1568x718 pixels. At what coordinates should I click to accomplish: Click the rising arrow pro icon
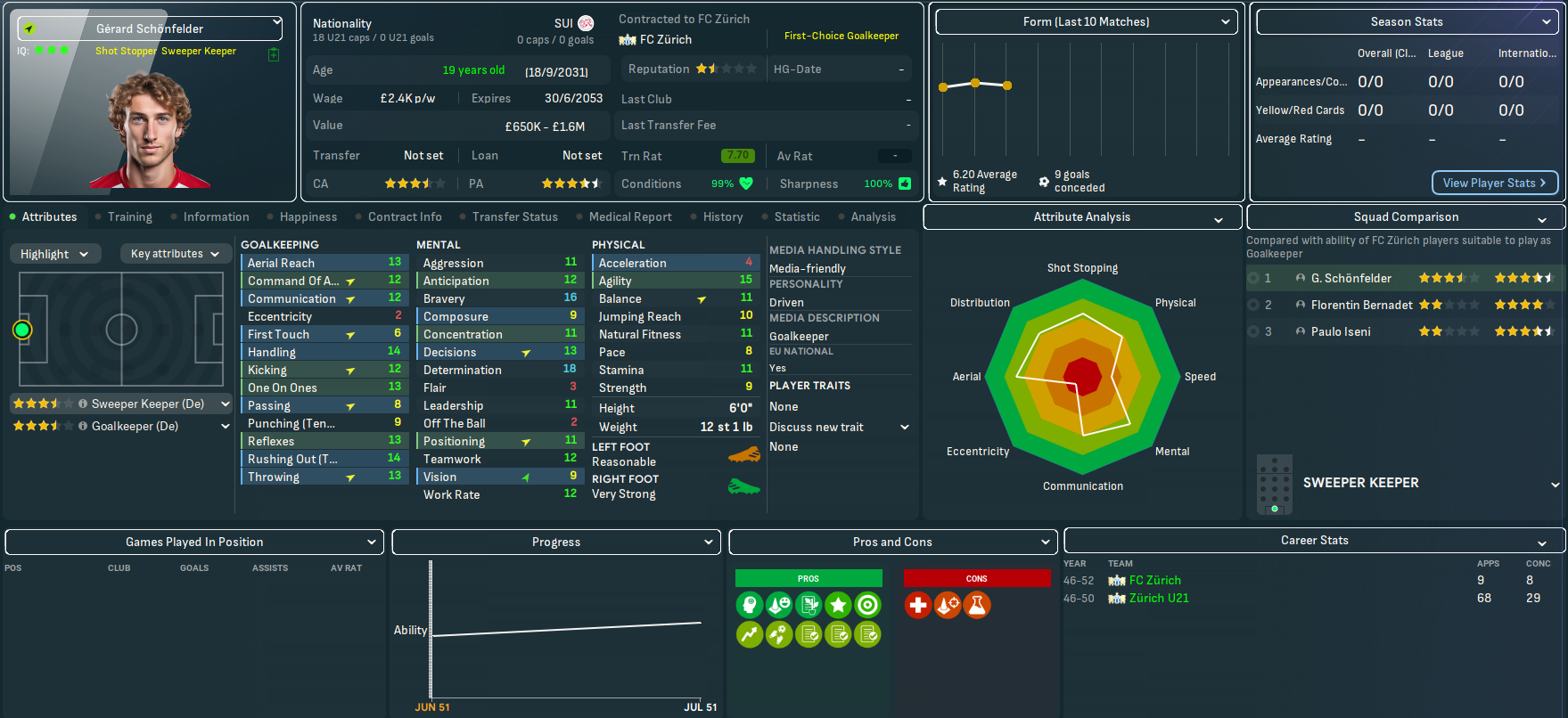[750, 634]
